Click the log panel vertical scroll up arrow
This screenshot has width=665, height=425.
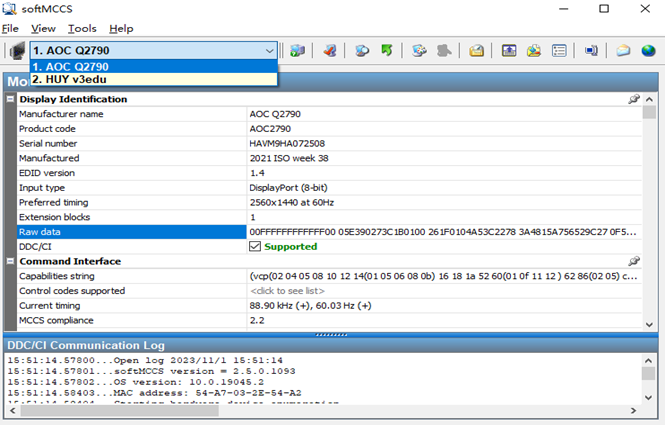[648, 361]
